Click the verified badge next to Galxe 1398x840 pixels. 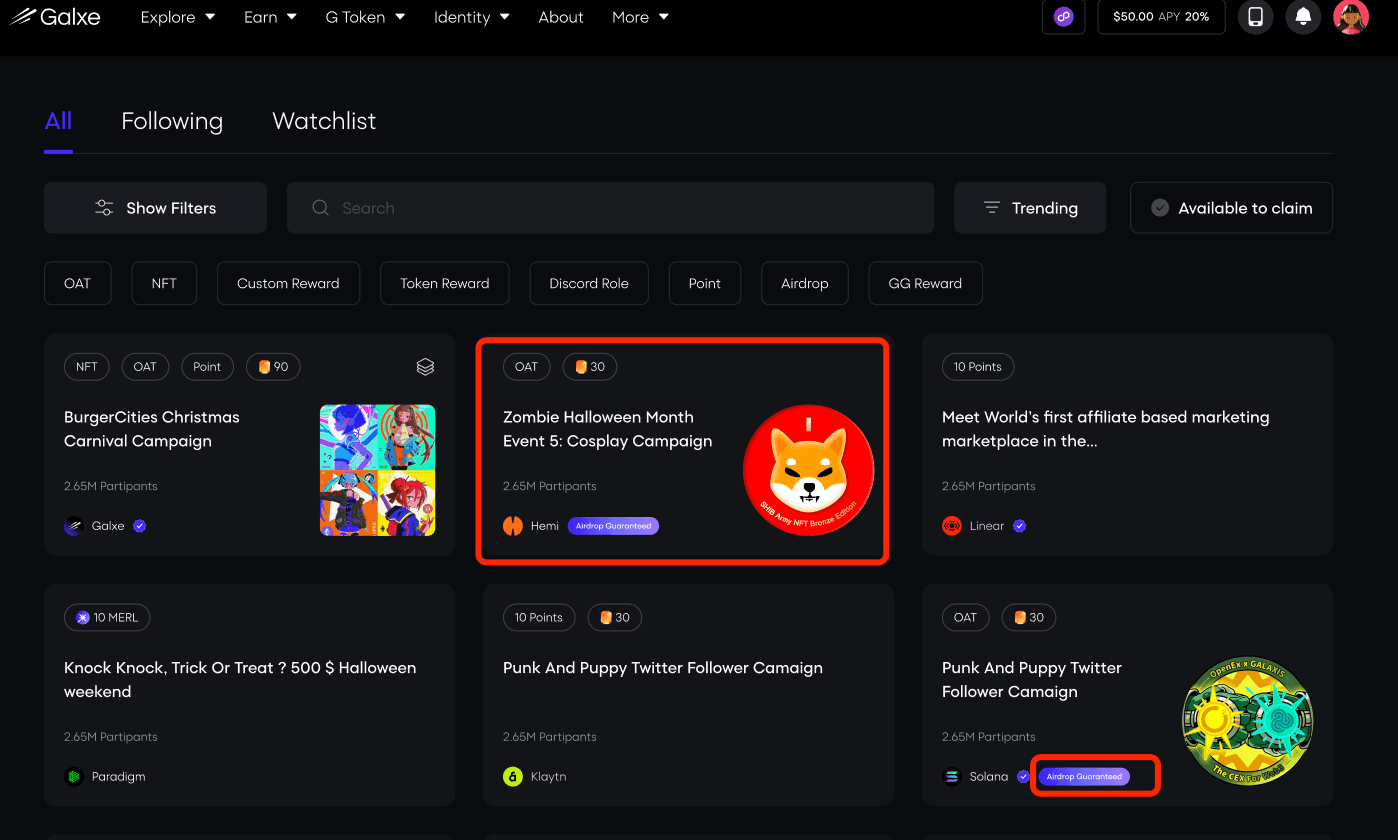[x=140, y=526]
